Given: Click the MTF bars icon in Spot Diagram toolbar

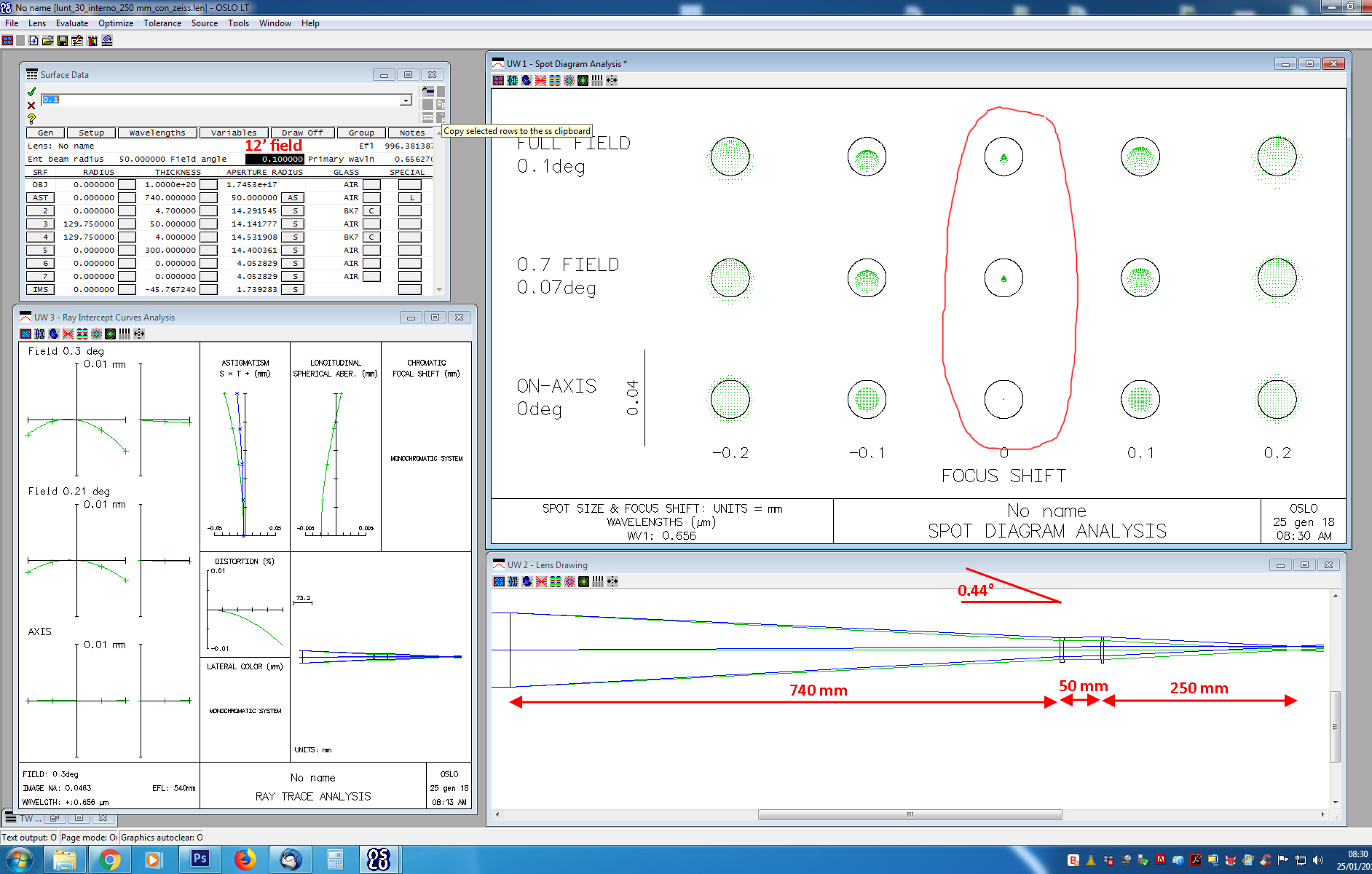Looking at the screenshot, I should (x=597, y=81).
